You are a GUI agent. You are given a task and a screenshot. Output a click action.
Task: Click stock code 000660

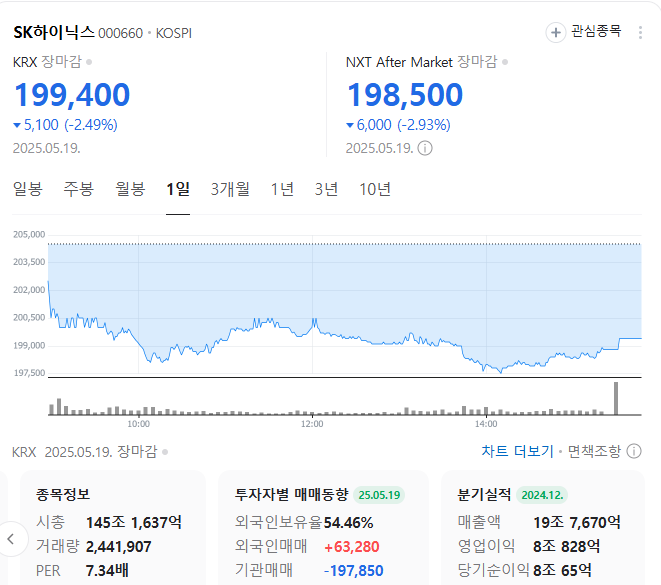[x=121, y=33]
